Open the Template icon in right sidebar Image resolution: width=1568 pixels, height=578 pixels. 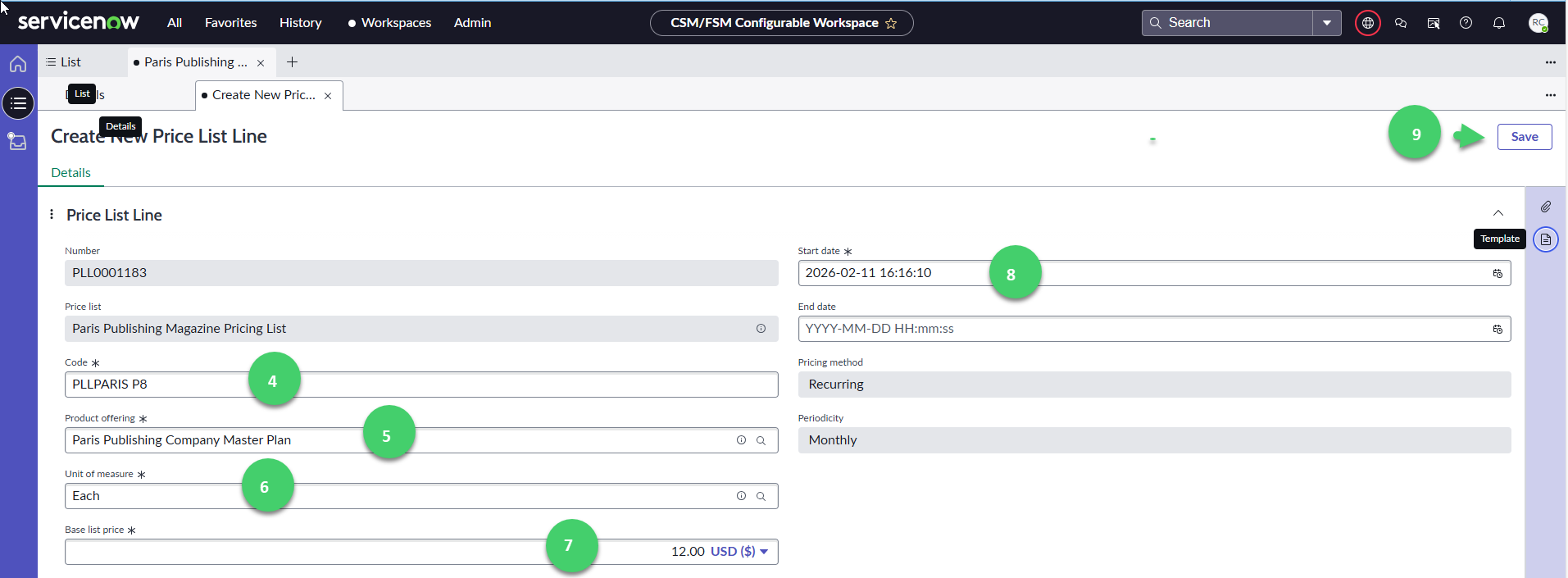pyautogui.click(x=1545, y=239)
